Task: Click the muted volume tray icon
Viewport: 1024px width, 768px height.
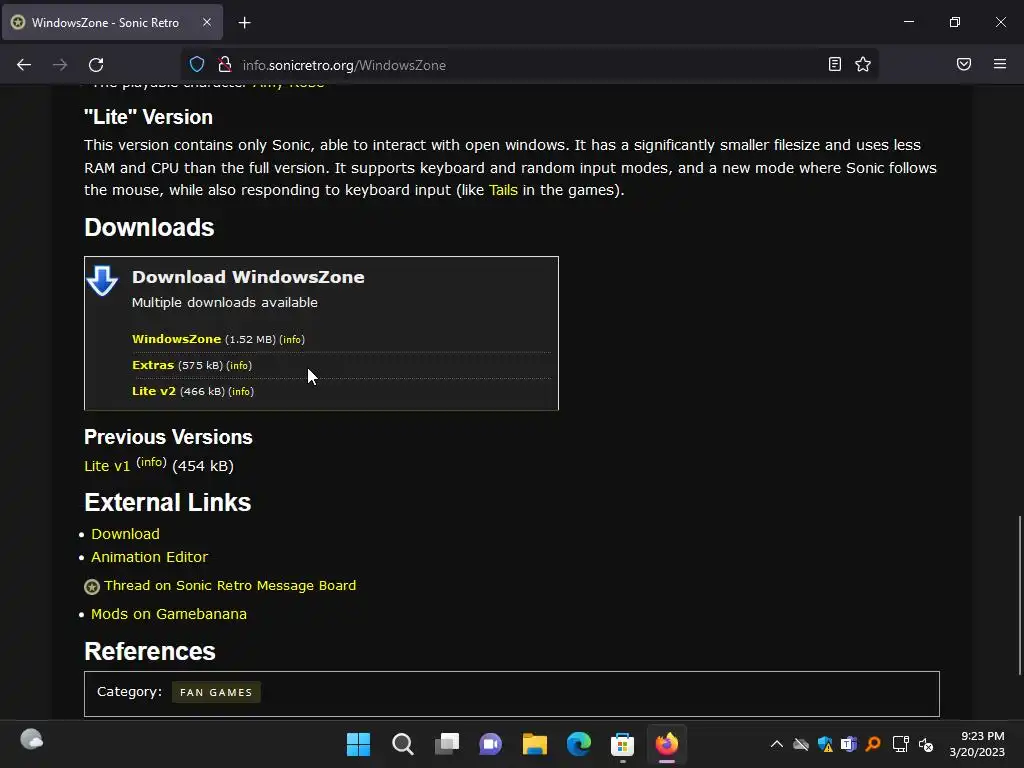Action: point(925,744)
